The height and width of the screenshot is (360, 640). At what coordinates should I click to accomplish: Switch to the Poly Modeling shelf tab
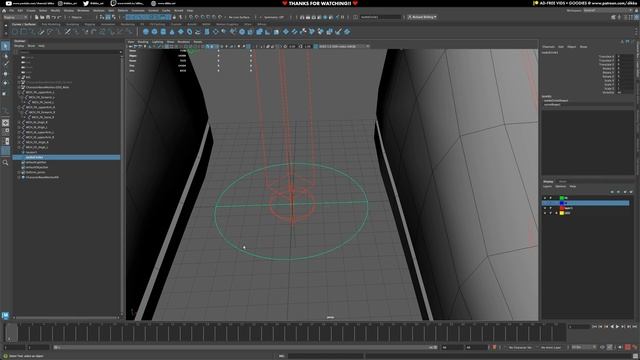[51, 24]
